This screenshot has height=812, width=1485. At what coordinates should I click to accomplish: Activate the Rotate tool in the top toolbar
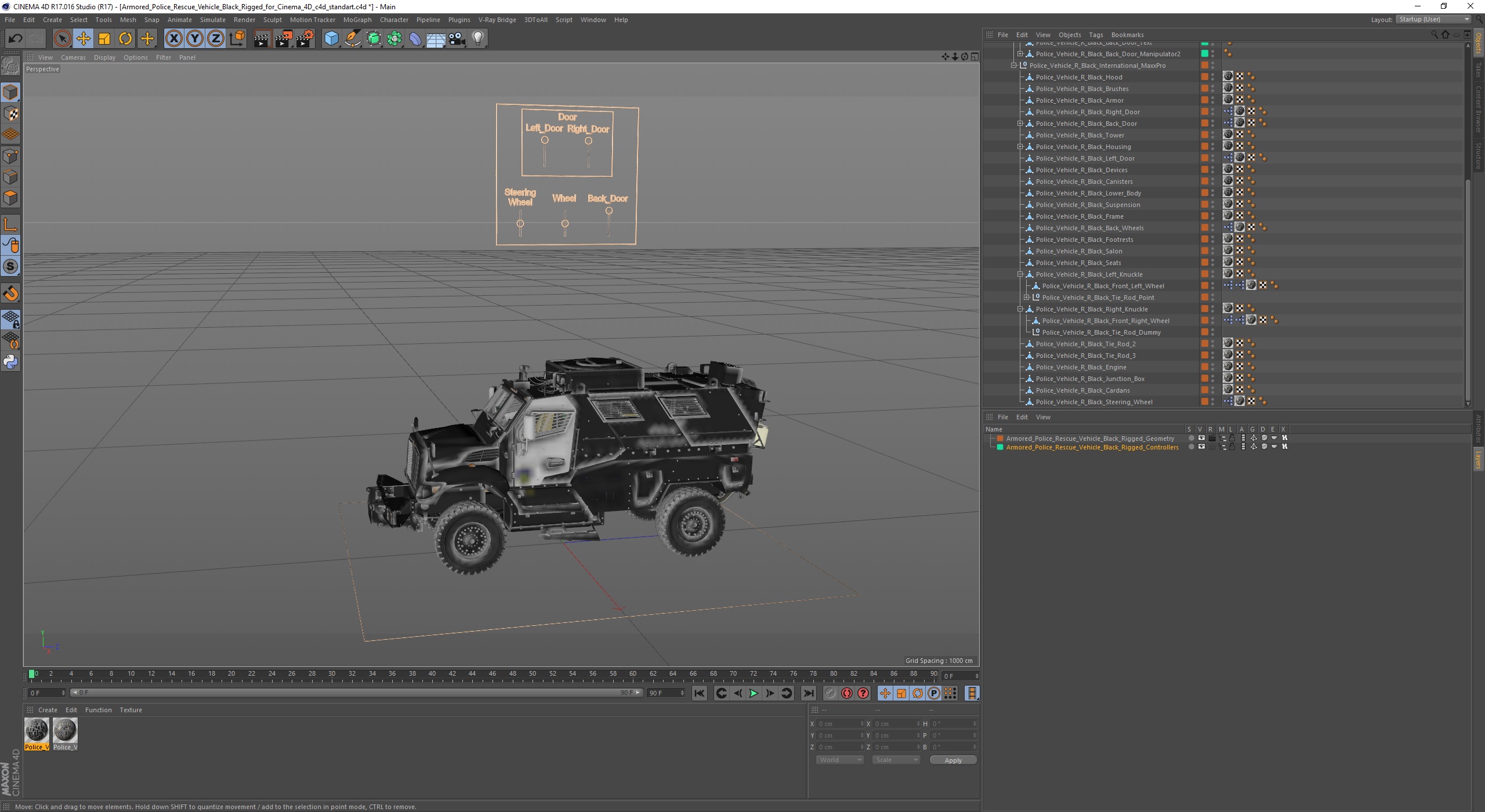[x=125, y=39]
